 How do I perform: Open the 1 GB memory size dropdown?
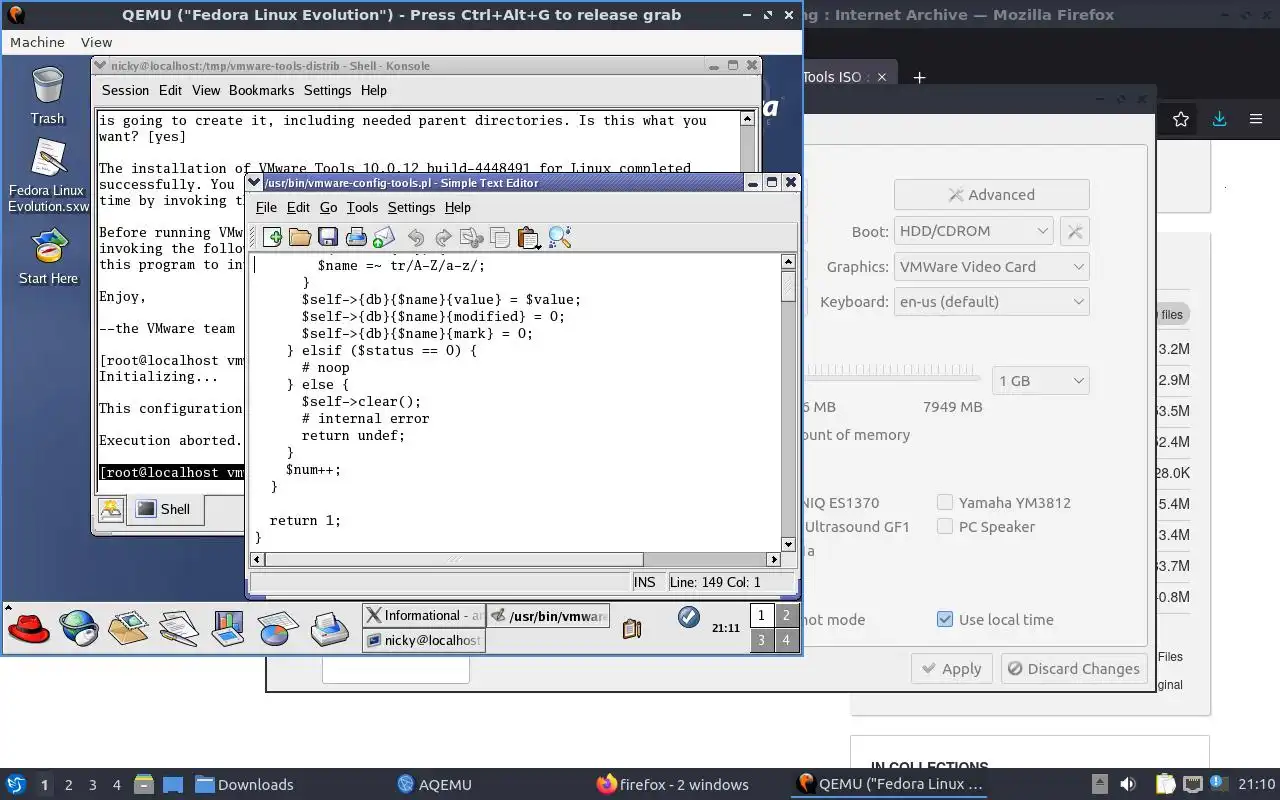(1041, 380)
